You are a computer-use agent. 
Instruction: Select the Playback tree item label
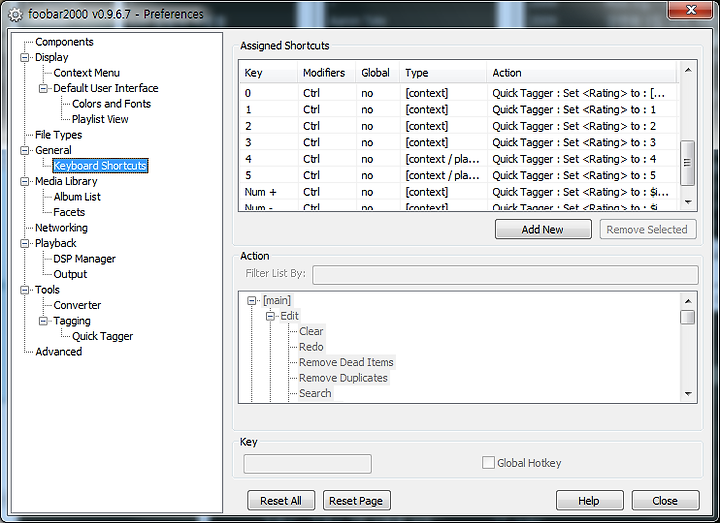(x=56, y=243)
